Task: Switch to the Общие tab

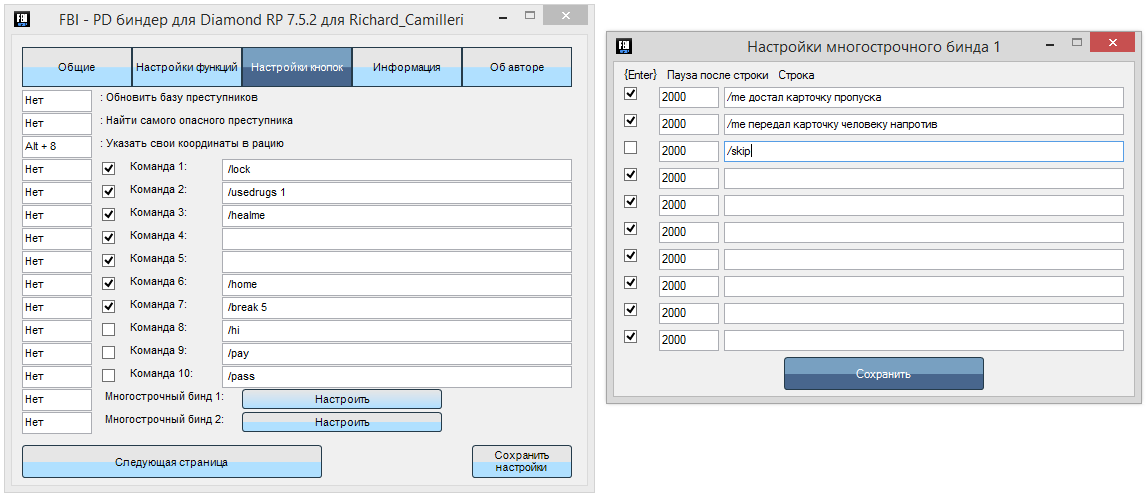Action: [x=77, y=67]
